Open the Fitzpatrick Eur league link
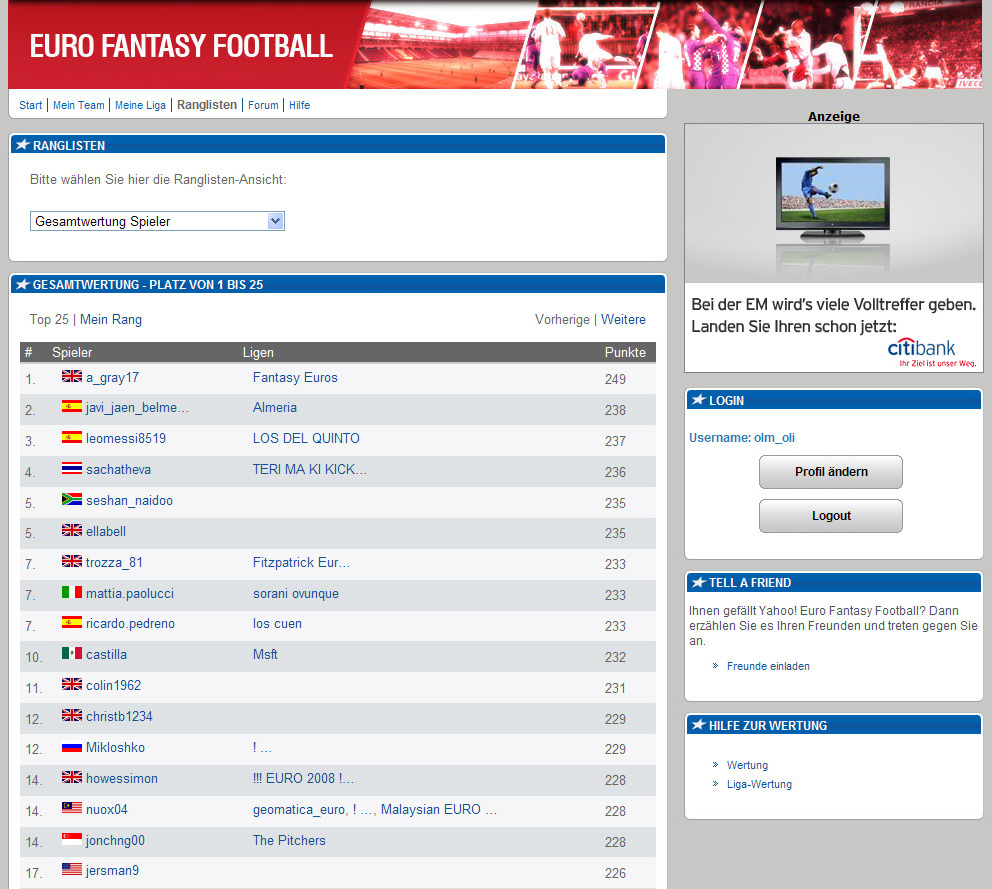 [301, 563]
